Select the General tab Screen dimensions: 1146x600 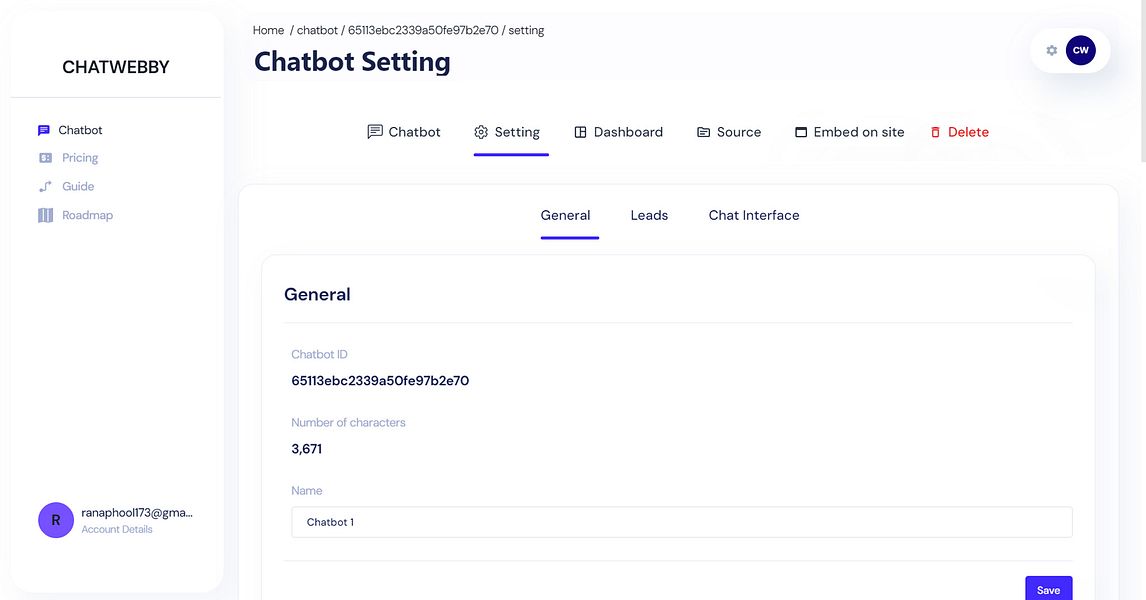click(566, 215)
